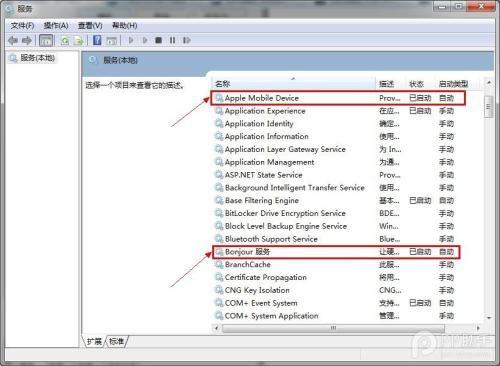Click the Start service play icon
Viewport: 500px width, 366px height.
coord(131,40)
